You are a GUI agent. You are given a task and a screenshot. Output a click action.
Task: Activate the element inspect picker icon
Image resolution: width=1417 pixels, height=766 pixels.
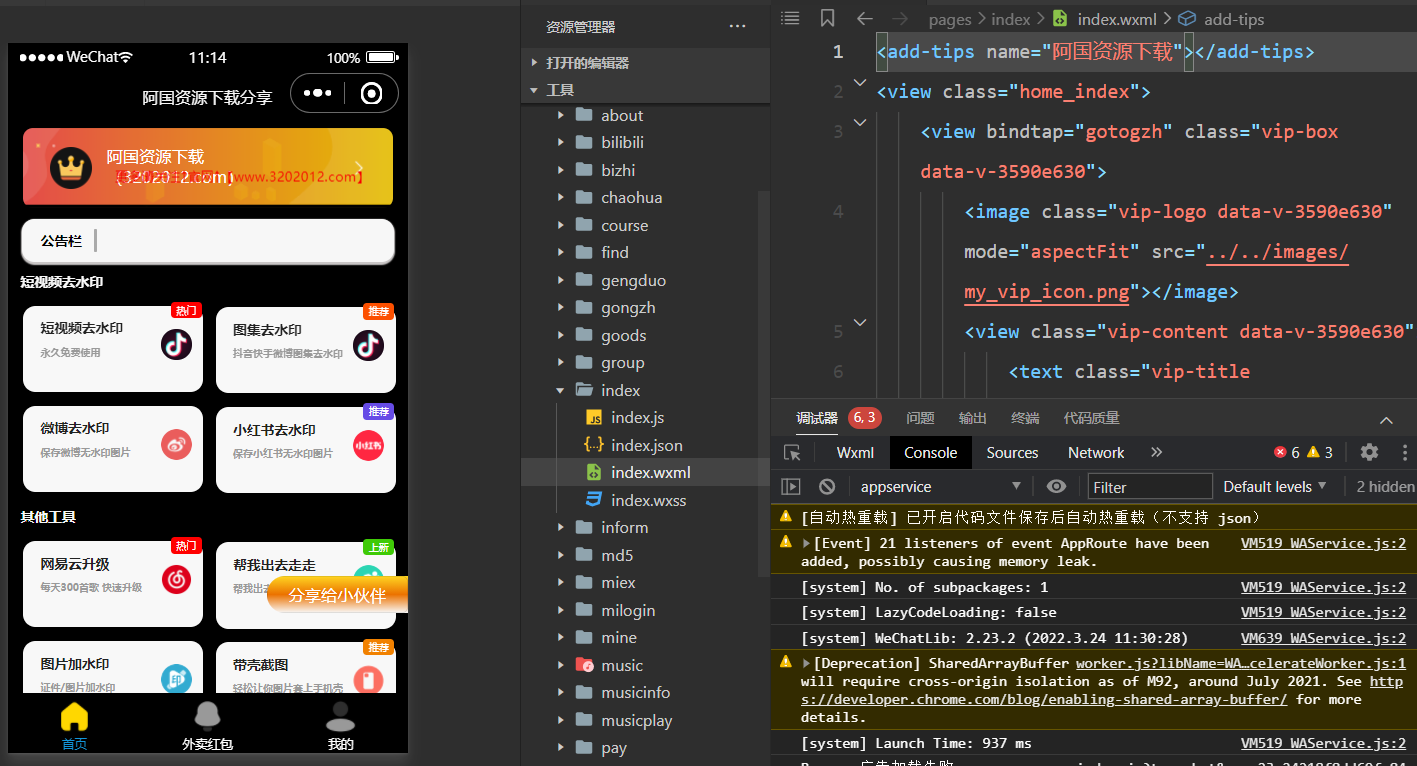tap(792, 452)
